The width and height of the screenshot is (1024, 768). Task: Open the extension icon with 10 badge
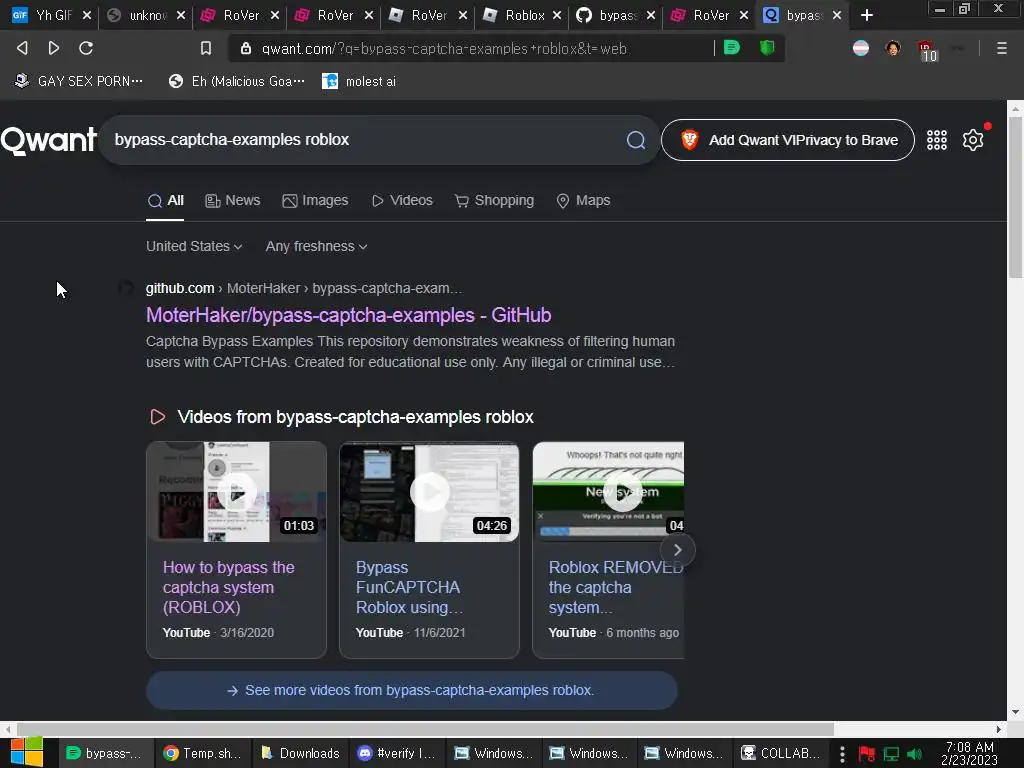tap(927, 50)
